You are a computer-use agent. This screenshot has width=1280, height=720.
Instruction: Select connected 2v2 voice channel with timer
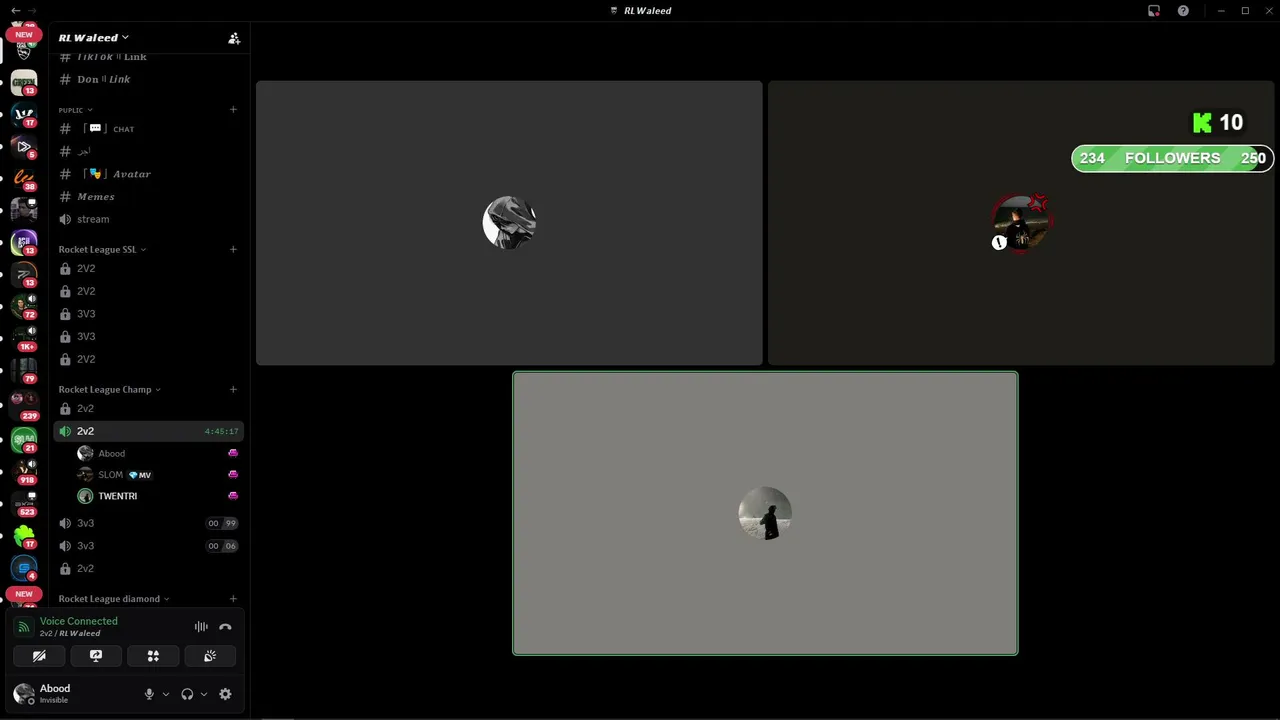[x=148, y=431]
